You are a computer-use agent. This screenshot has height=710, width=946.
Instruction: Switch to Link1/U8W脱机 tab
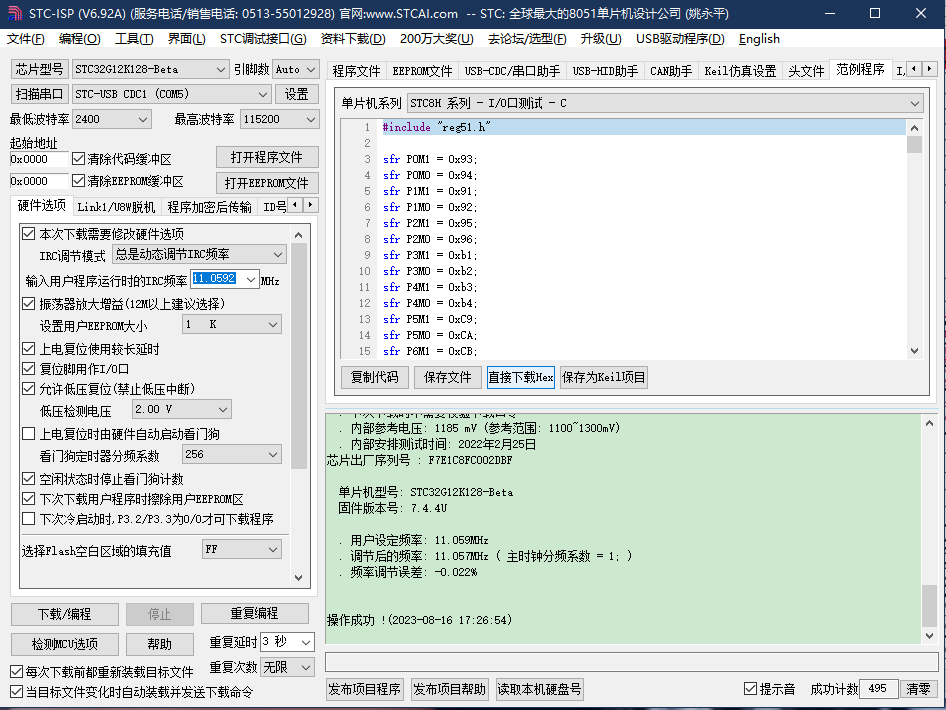[x=116, y=207]
